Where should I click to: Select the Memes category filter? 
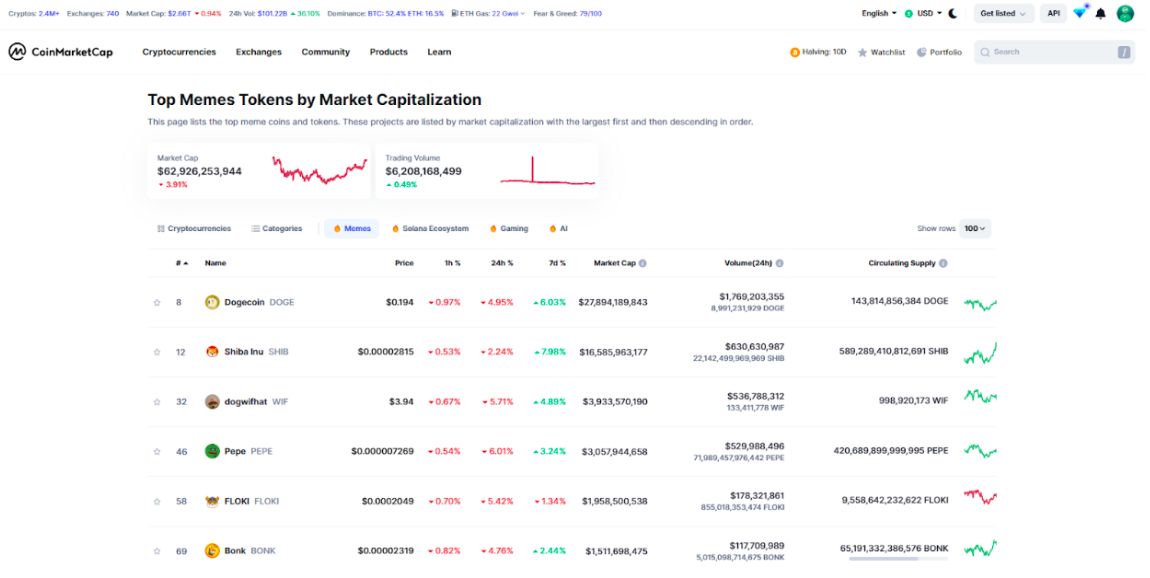[x=351, y=228]
